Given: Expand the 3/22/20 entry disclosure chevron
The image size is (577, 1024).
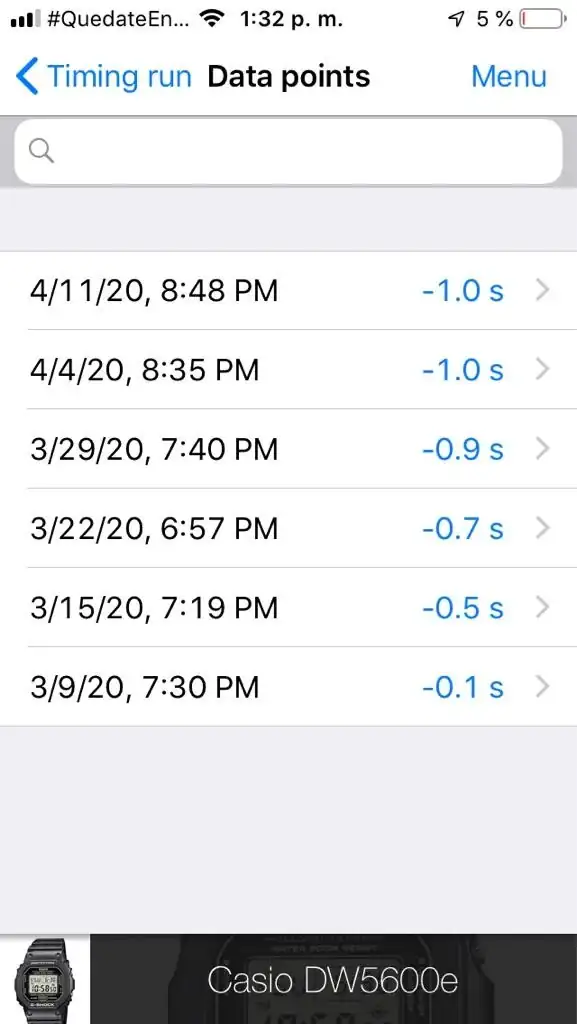Looking at the screenshot, I should tap(542, 528).
